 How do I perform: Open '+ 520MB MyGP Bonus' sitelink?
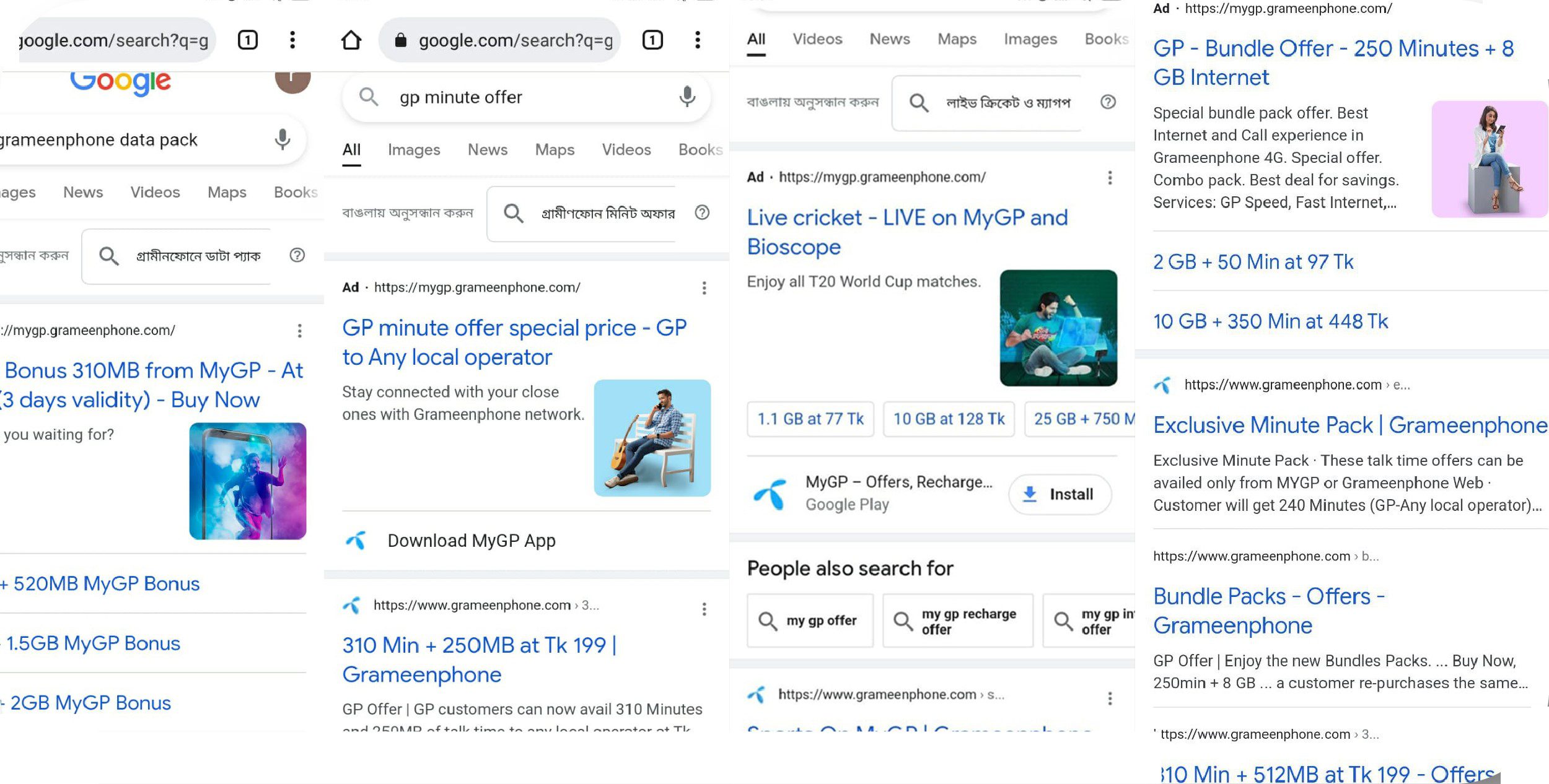[x=100, y=584]
